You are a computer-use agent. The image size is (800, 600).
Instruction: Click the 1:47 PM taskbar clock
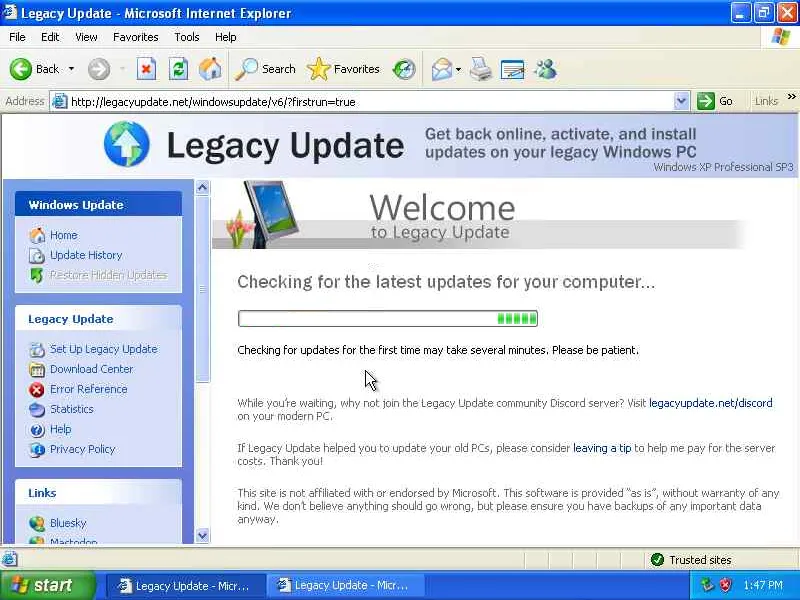tap(763, 585)
